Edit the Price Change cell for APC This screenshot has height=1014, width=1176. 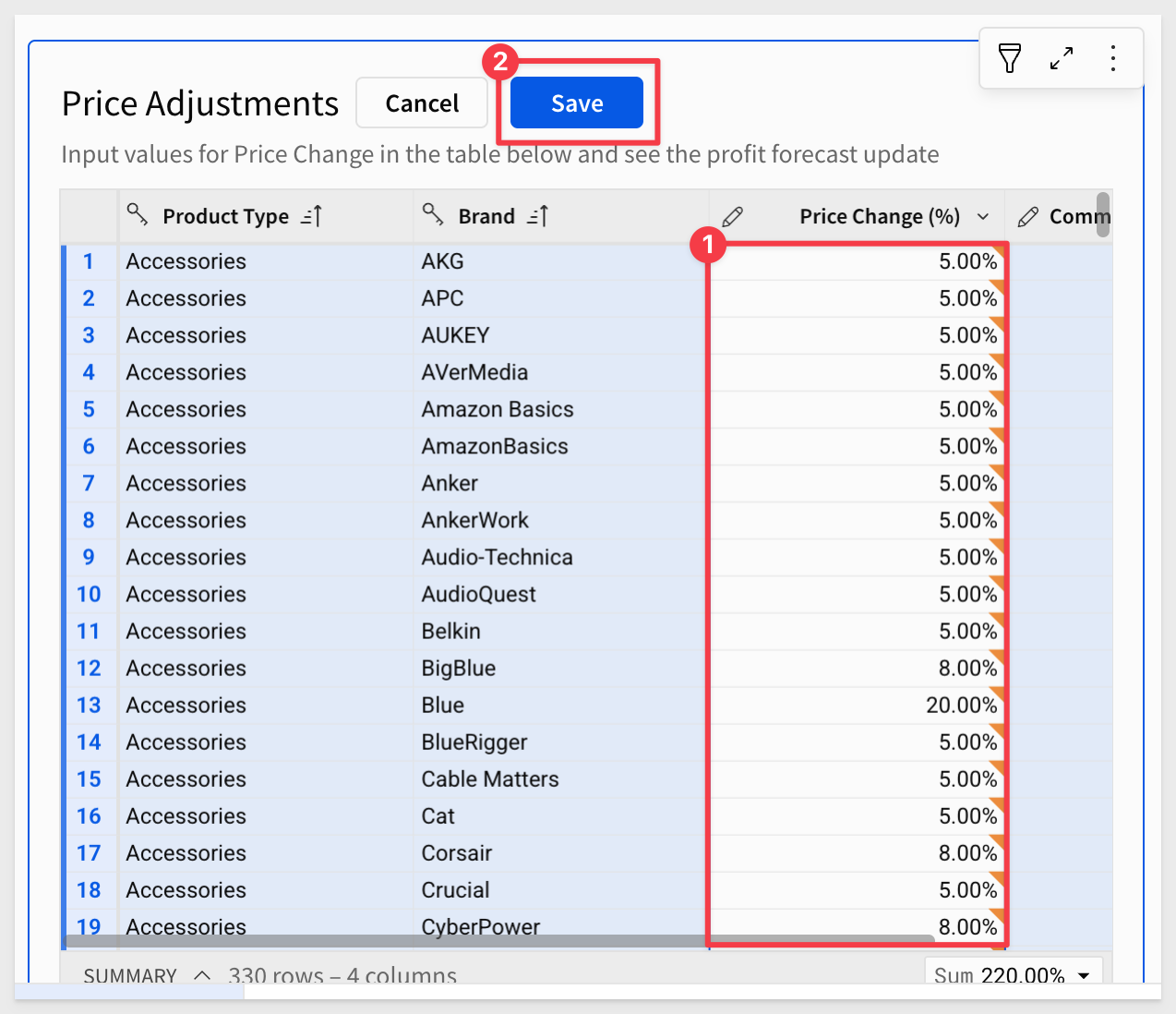(857, 298)
